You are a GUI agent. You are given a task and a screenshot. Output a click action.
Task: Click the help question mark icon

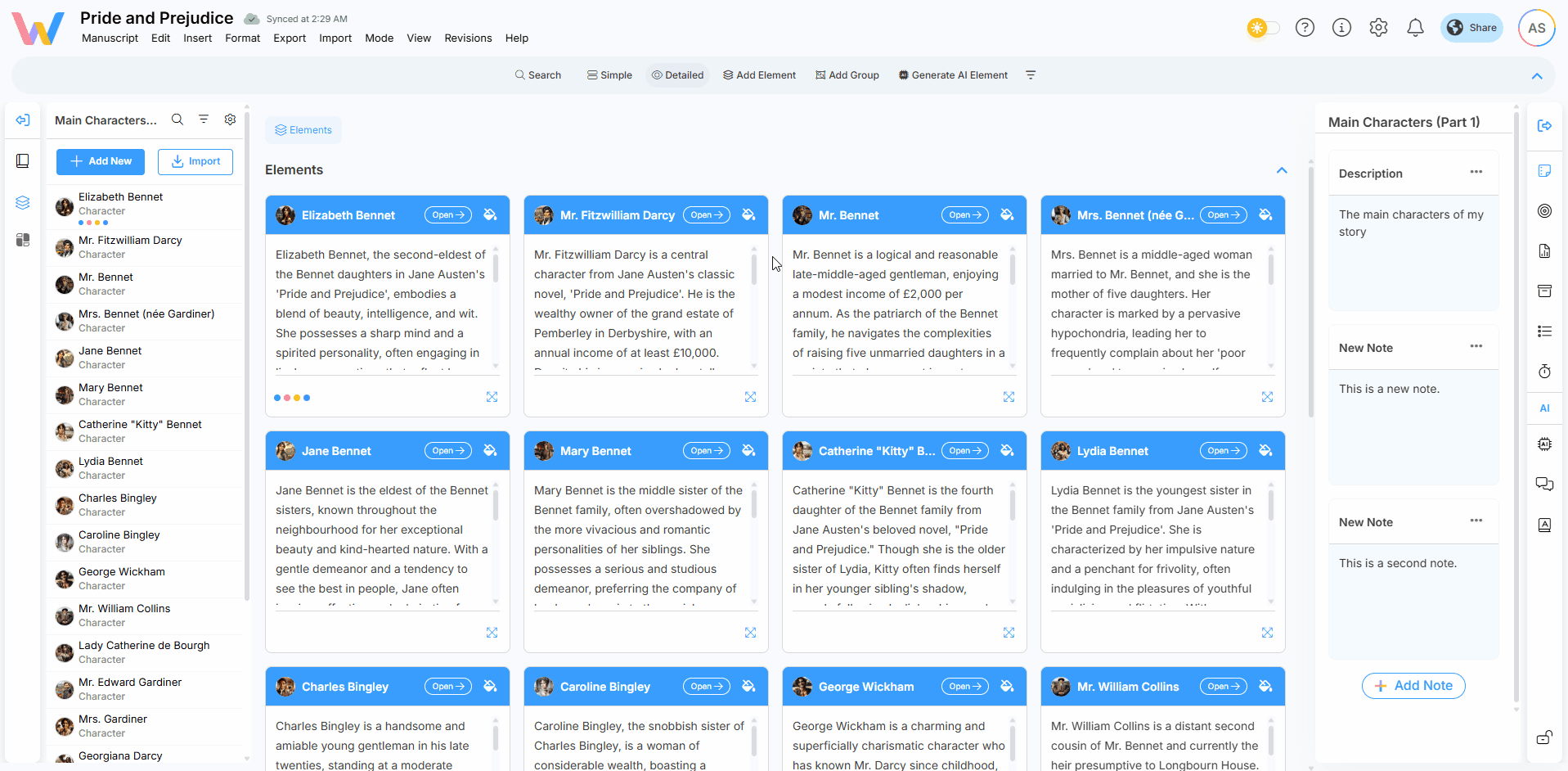(x=1305, y=28)
